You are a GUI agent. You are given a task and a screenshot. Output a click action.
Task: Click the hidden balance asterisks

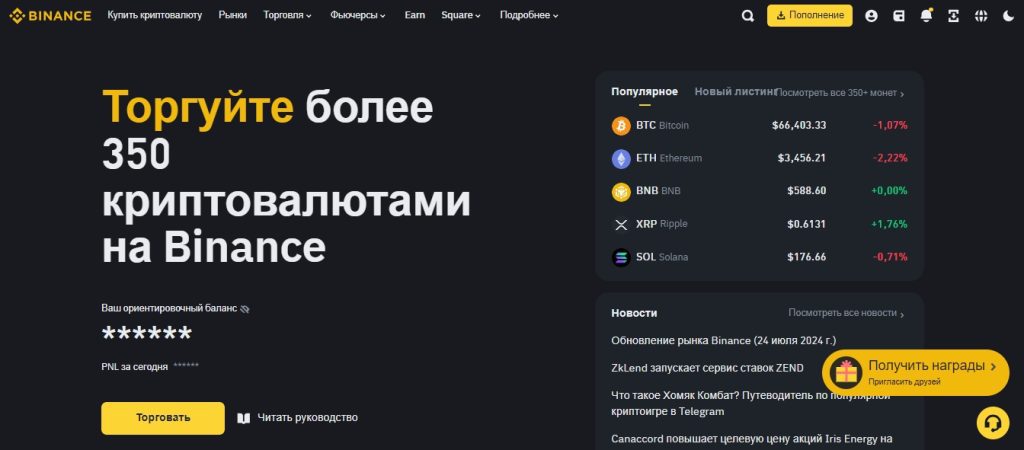pos(147,334)
